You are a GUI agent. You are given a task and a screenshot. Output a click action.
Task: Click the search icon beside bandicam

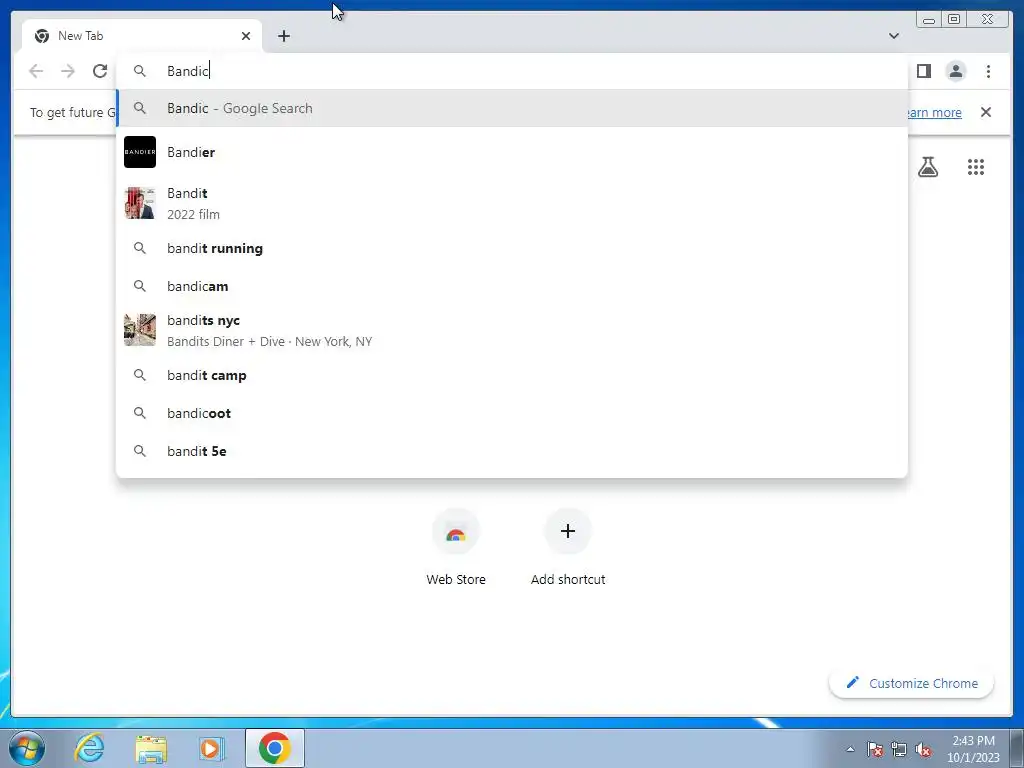(x=140, y=286)
